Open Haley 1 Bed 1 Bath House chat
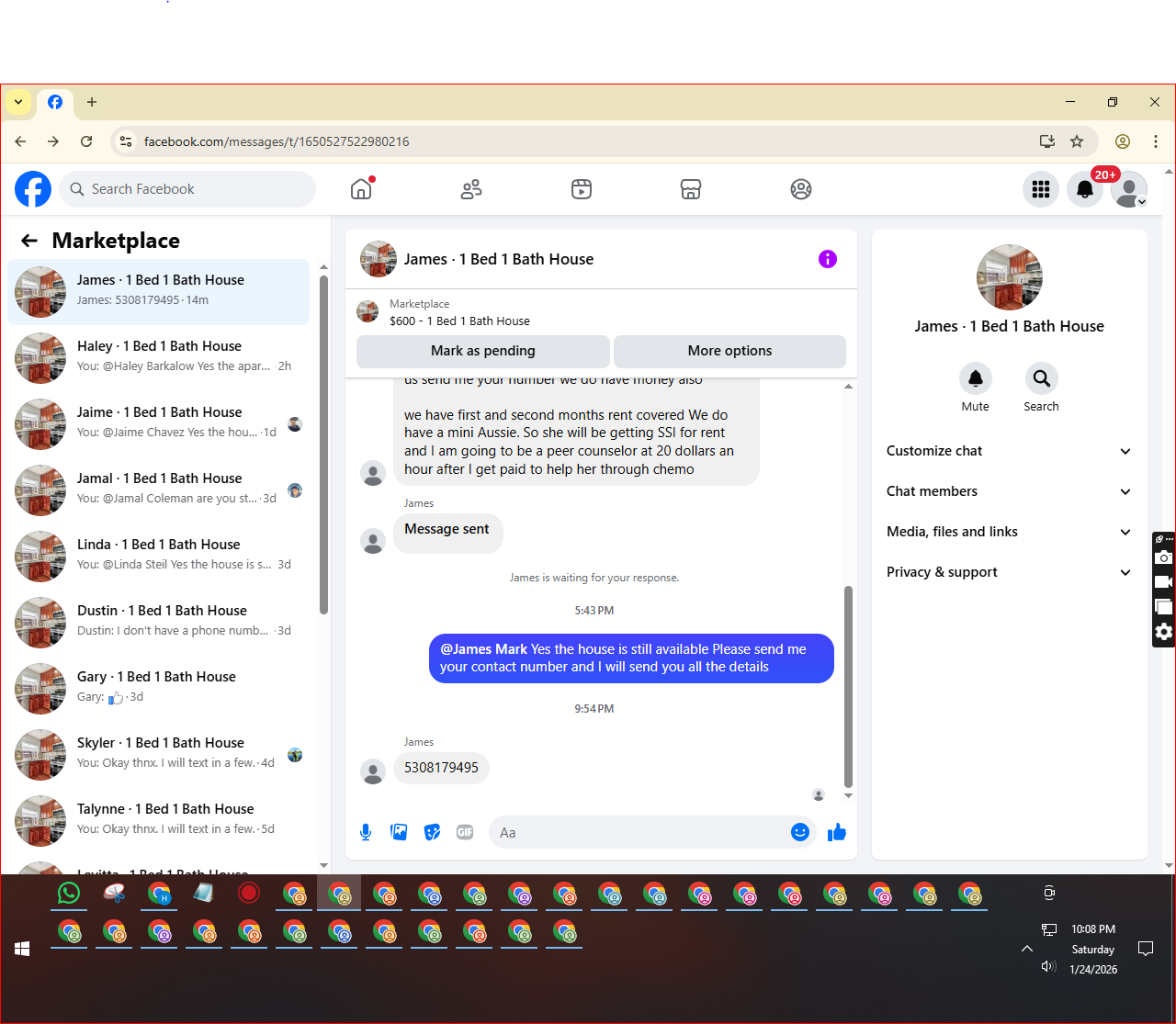 (159, 358)
